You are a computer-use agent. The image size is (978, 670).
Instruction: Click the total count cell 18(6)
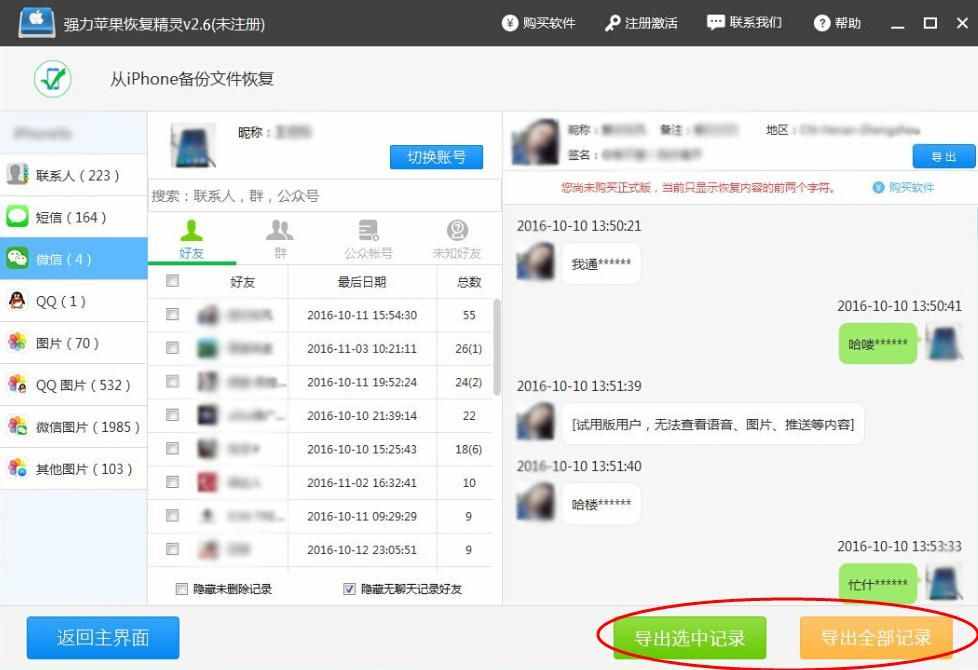[468, 449]
